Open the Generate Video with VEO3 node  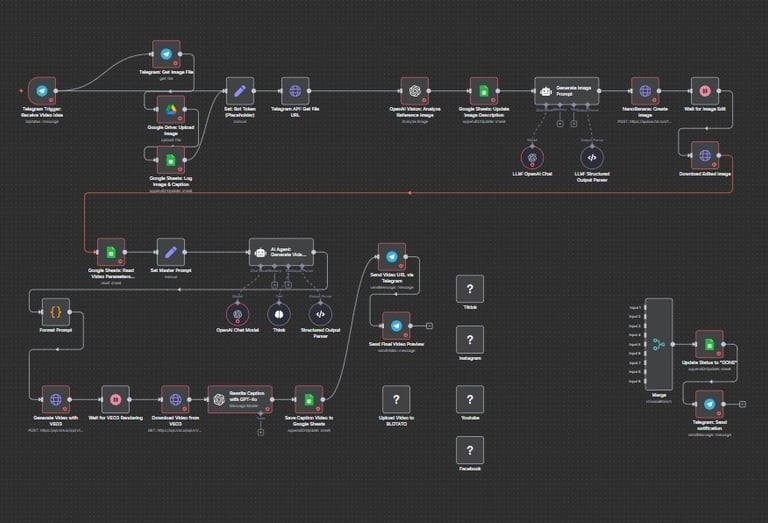[x=56, y=400]
